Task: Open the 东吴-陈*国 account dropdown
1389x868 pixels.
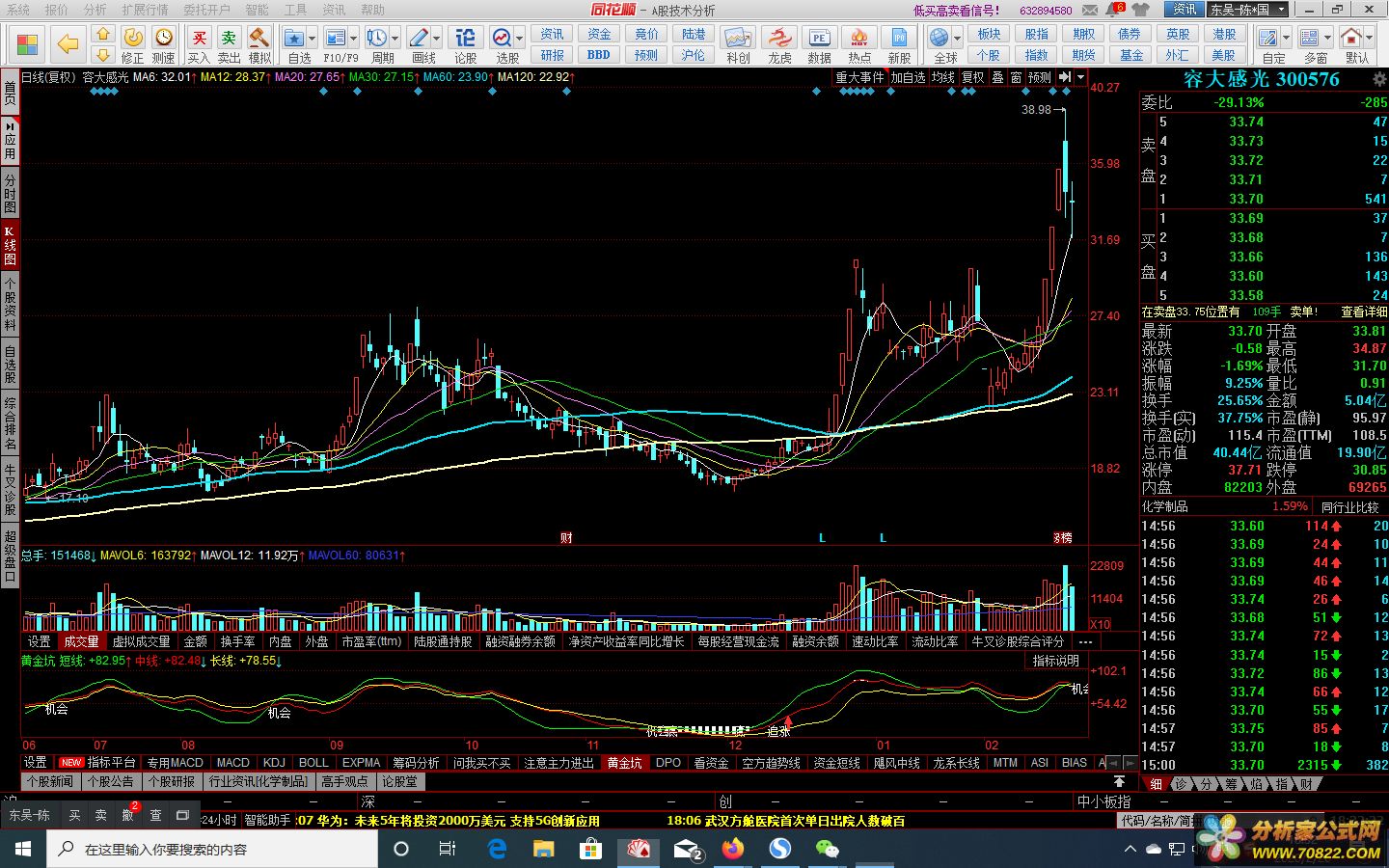Action: [x=1247, y=10]
